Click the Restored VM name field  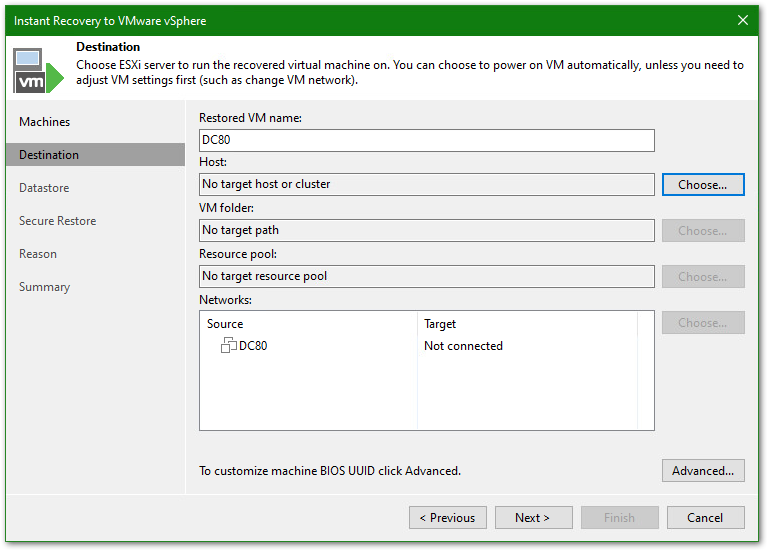426,141
